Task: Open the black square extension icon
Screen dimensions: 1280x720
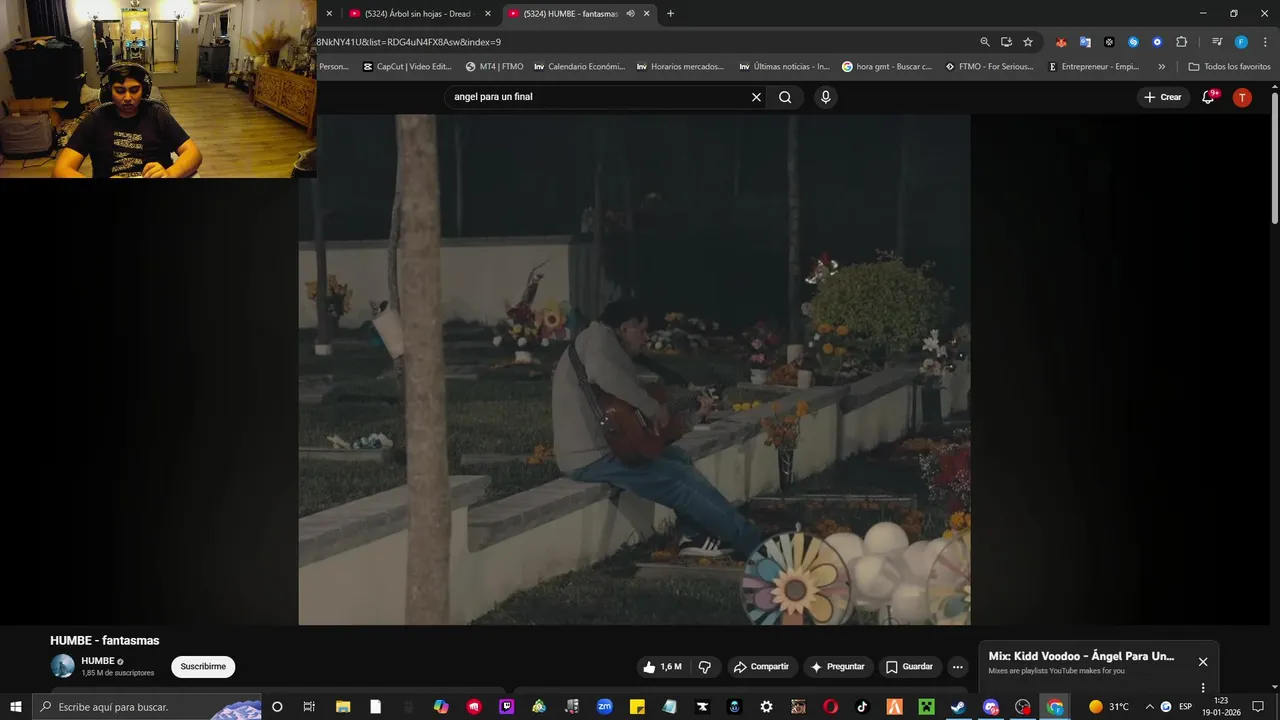Action: tap(1109, 42)
